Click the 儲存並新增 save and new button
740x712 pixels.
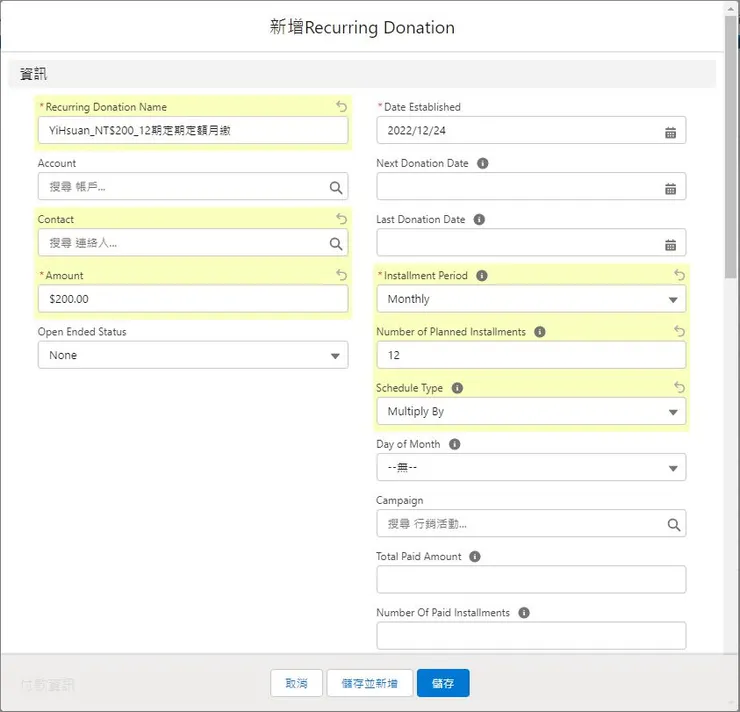(369, 683)
